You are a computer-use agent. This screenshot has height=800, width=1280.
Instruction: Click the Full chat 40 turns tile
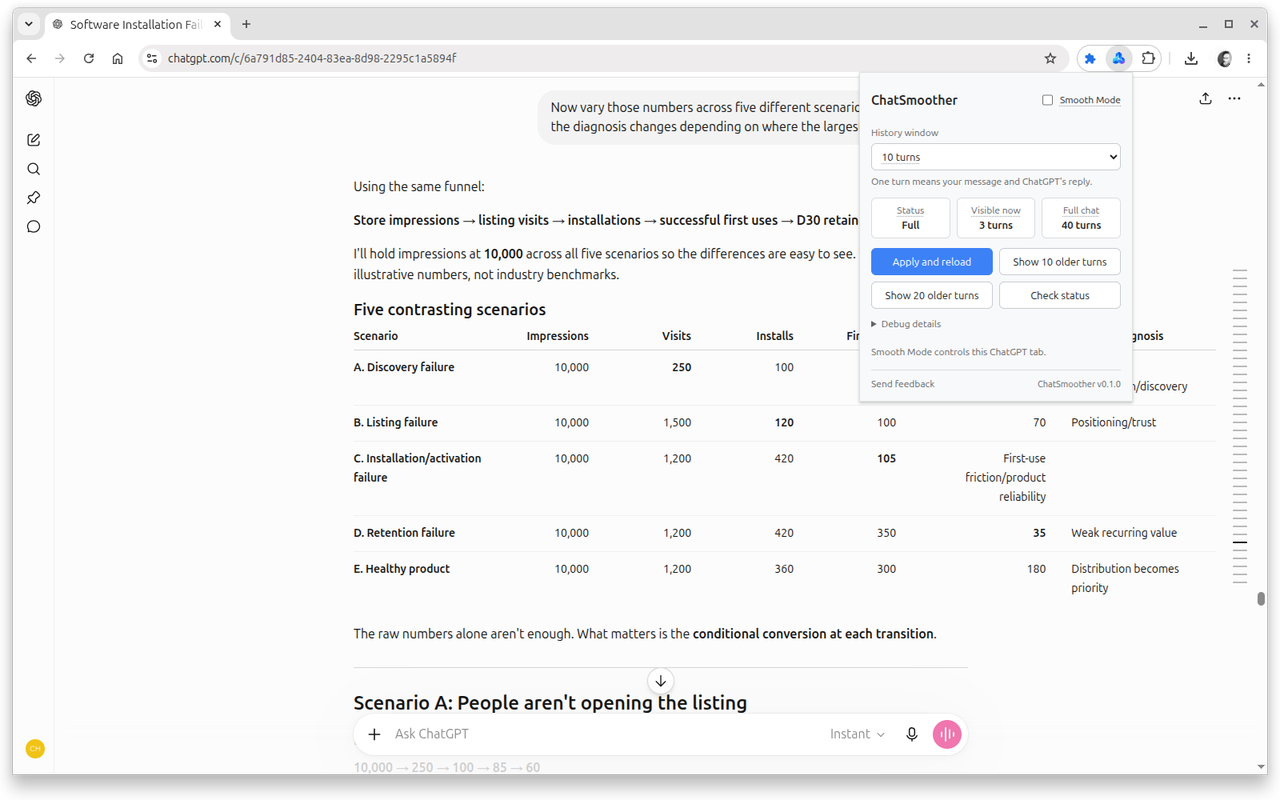coord(1081,218)
